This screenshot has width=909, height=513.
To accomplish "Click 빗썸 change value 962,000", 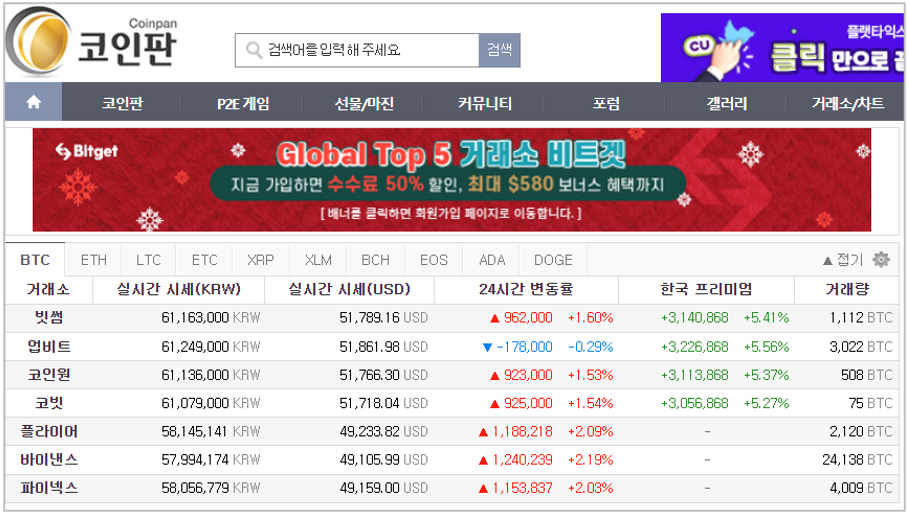I will click(x=528, y=318).
